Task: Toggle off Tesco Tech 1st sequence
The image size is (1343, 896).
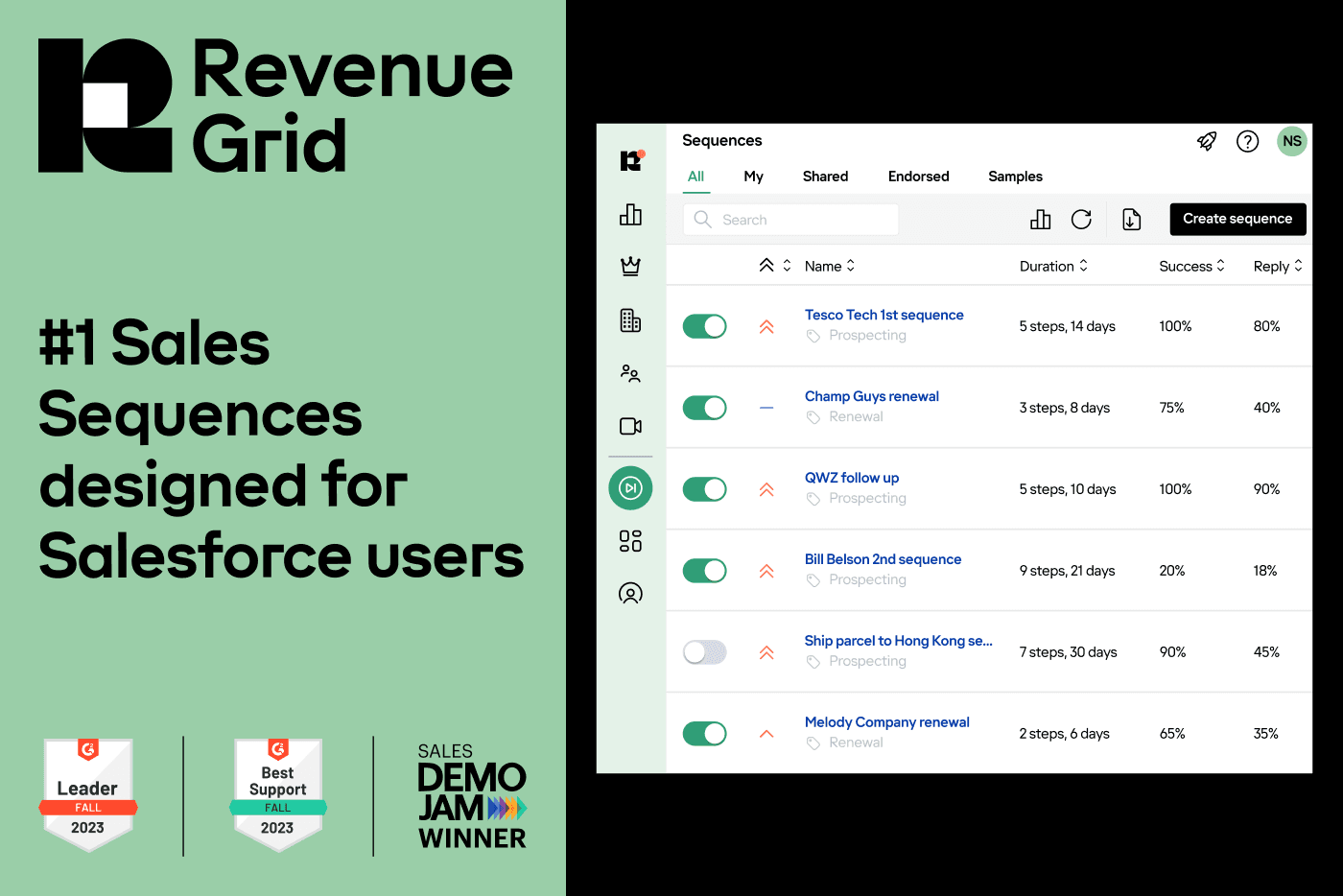Action: [x=704, y=326]
